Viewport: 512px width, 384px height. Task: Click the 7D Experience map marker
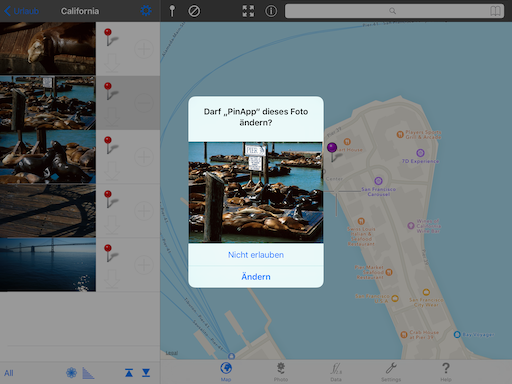click(x=420, y=153)
